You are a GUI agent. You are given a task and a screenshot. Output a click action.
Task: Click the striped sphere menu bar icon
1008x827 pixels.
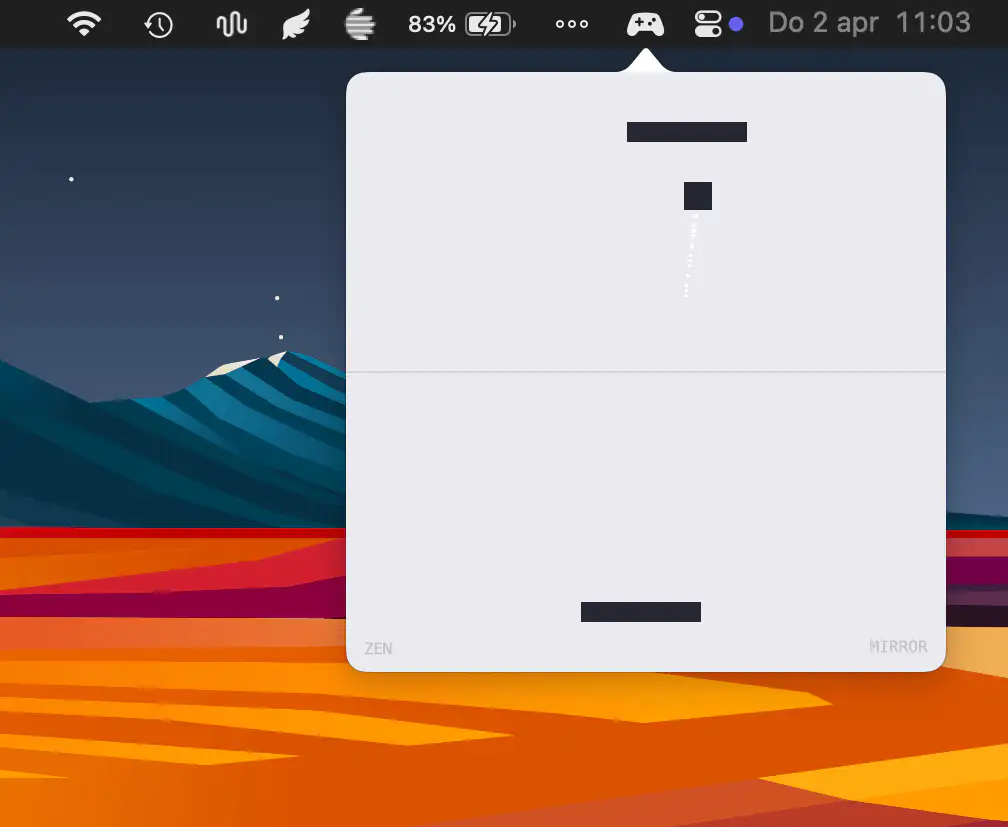(x=359, y=24)
